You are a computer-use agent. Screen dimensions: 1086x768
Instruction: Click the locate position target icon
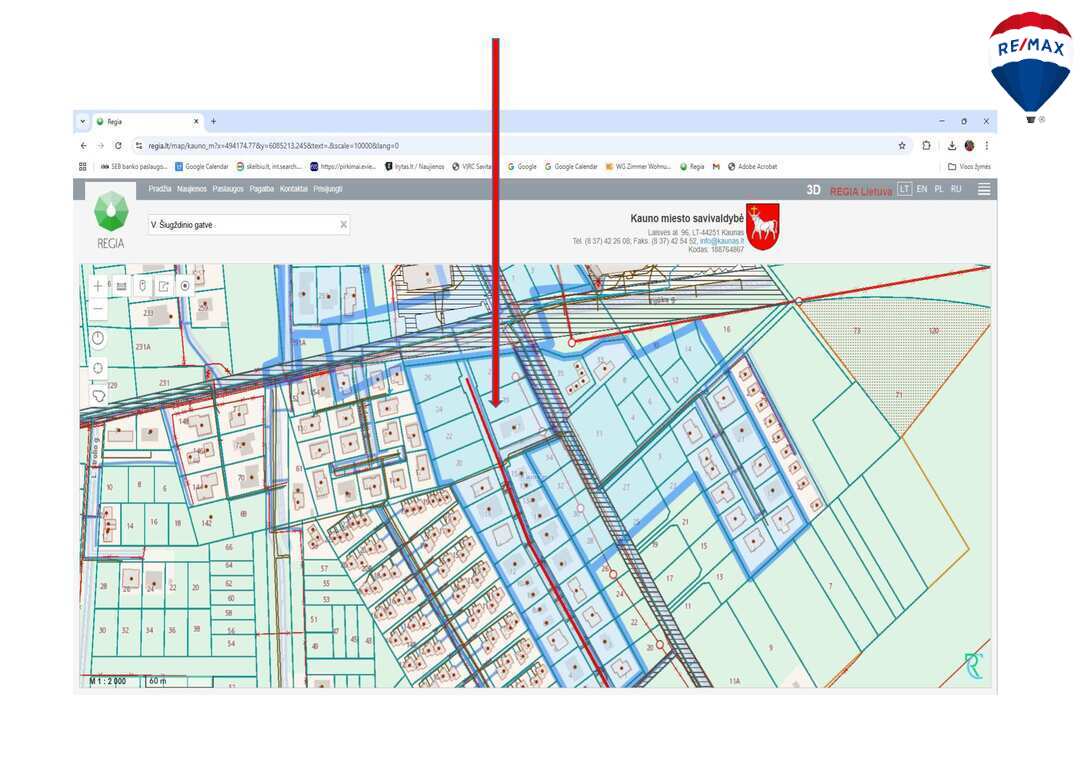click(185, 286)
